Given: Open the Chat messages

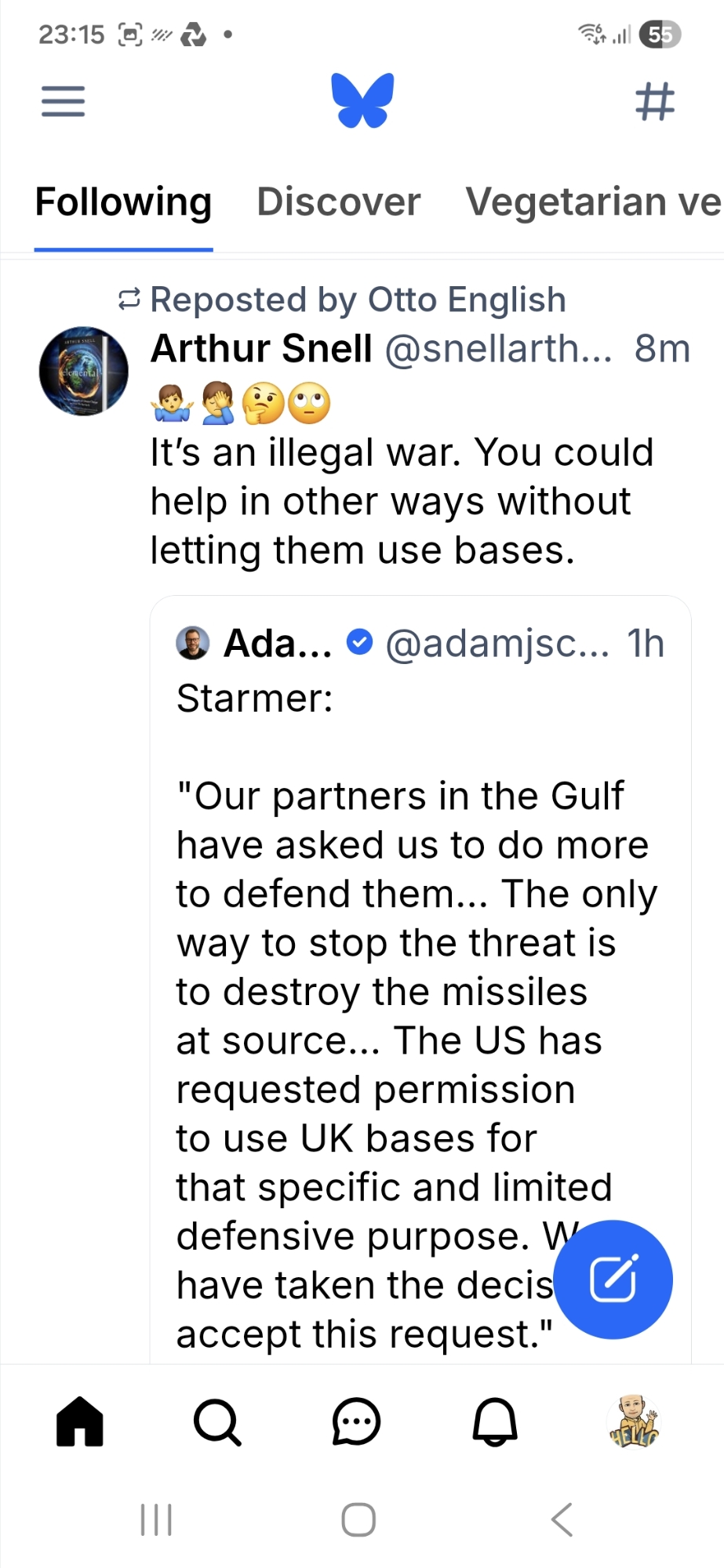Looking at the screenshot, I should click(356, 1421).
